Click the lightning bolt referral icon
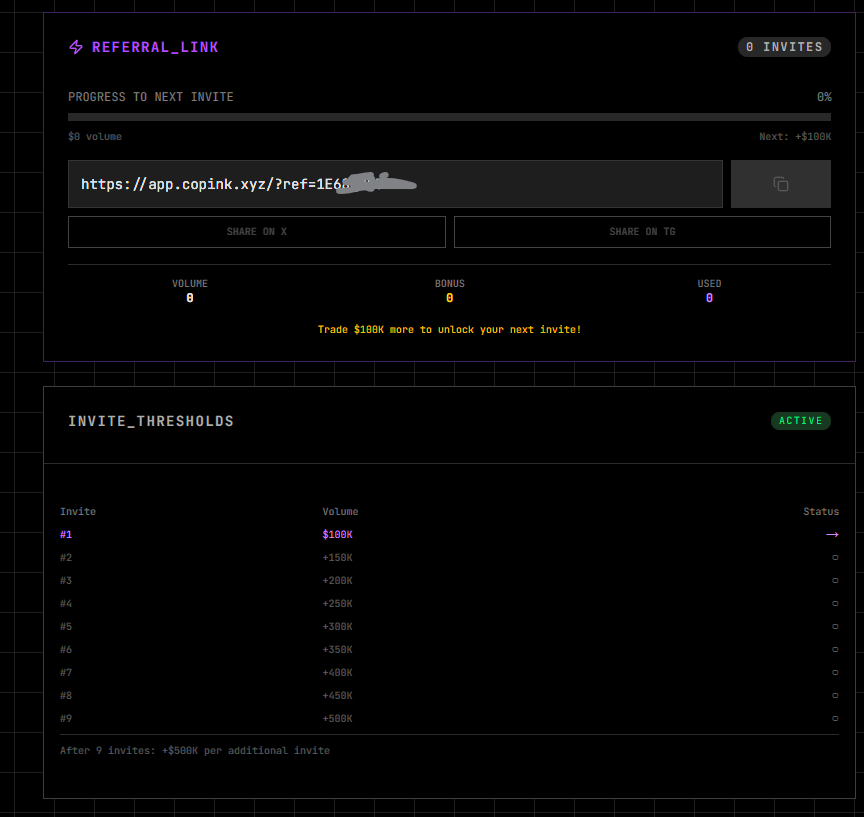 [x=76, y=47]
